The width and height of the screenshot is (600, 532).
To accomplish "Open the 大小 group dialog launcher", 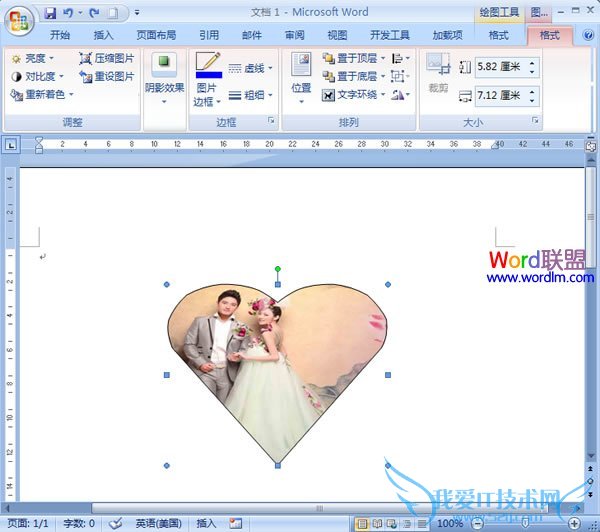I will [x=535, y=121].
